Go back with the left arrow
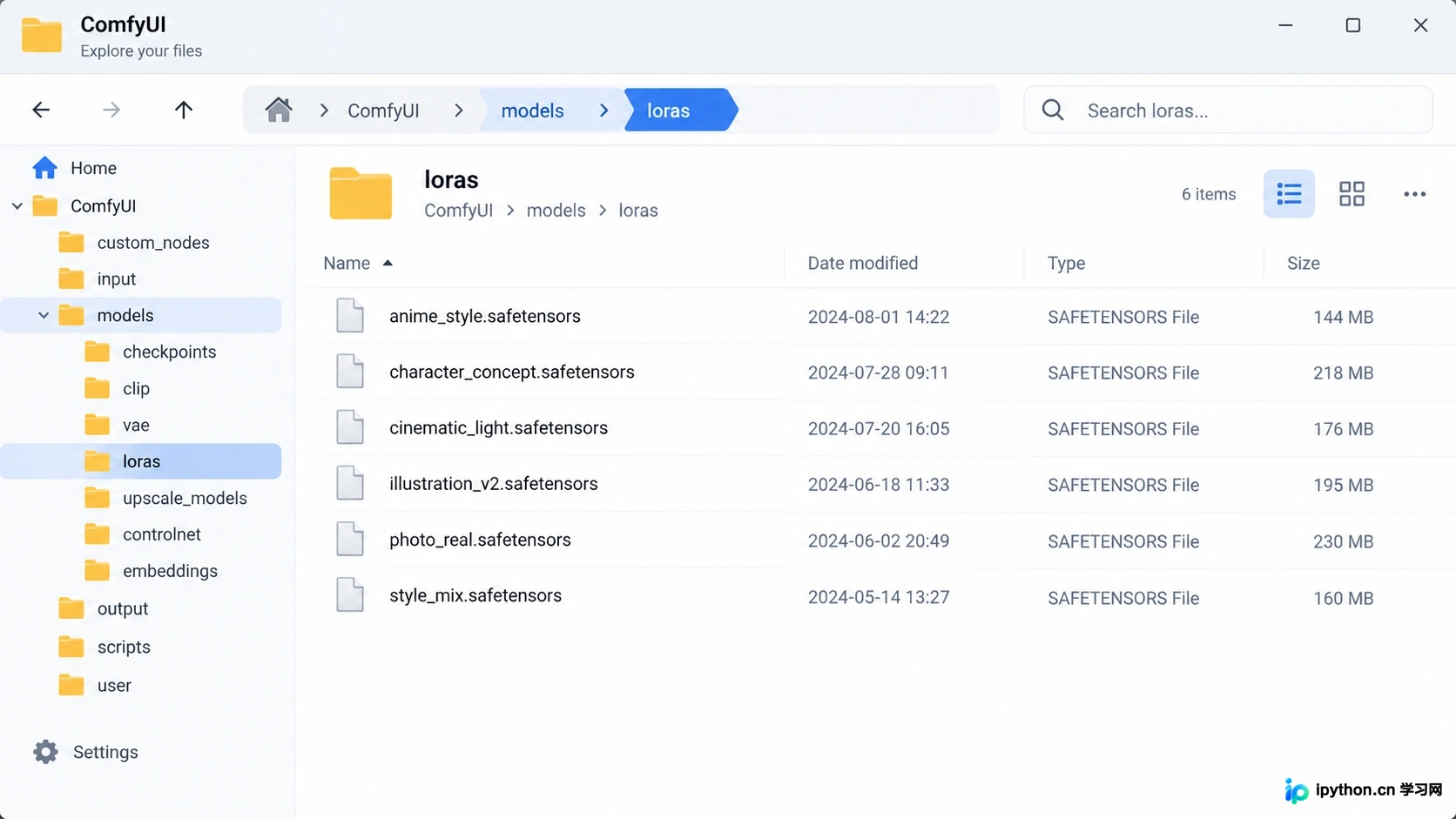The height and width of the screenshot is (819, 1456). (41, 110)
